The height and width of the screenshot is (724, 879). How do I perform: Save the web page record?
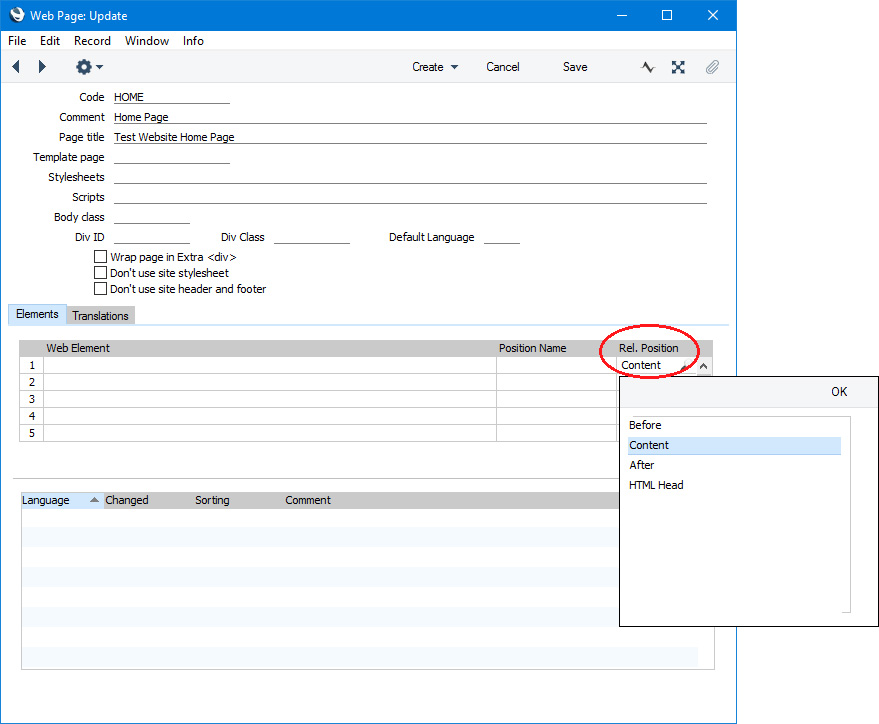[x=575, y=67]
